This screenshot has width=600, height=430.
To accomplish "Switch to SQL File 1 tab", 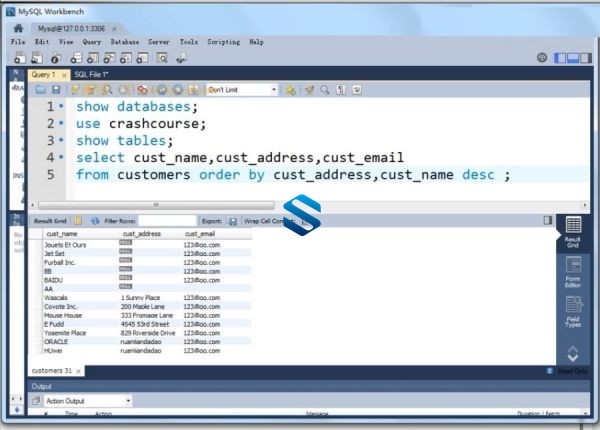I will click(92, 75).
